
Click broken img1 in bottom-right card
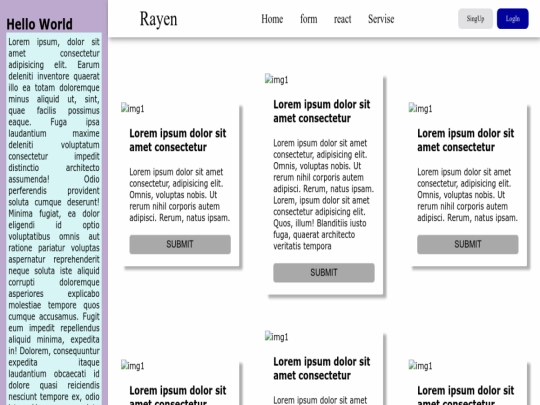pos(420,365)
